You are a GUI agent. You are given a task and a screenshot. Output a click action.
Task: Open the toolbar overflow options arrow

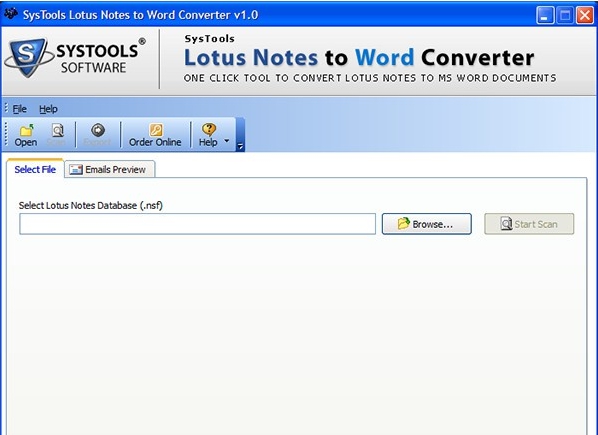pyautogui.click(x=240, y=146)
